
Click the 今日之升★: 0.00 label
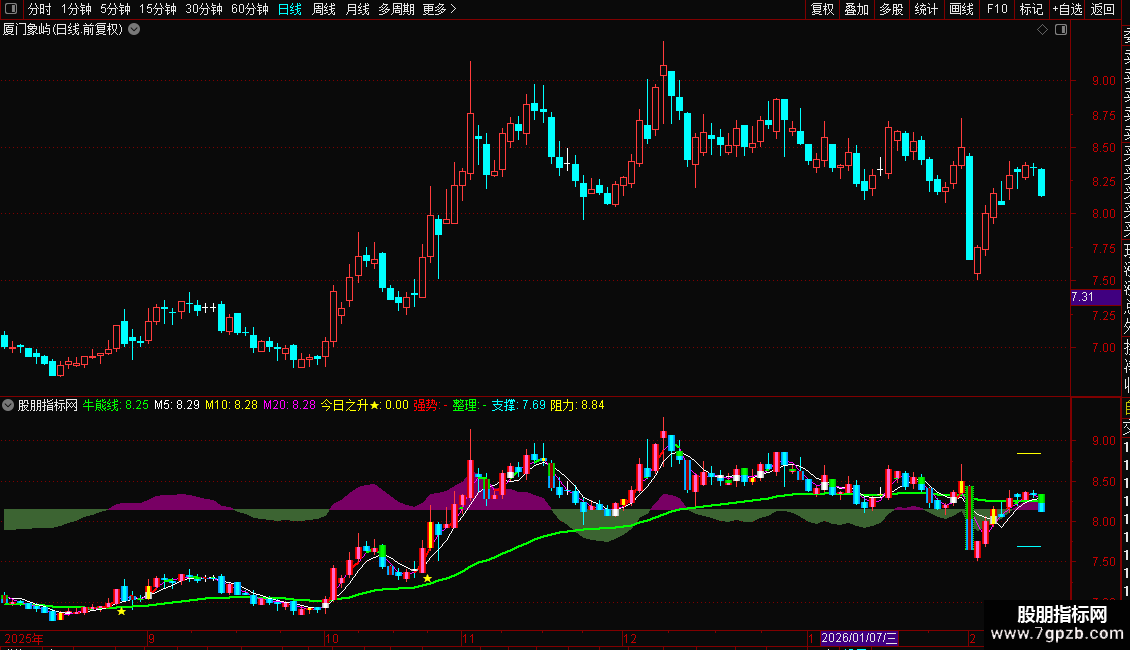365,405
